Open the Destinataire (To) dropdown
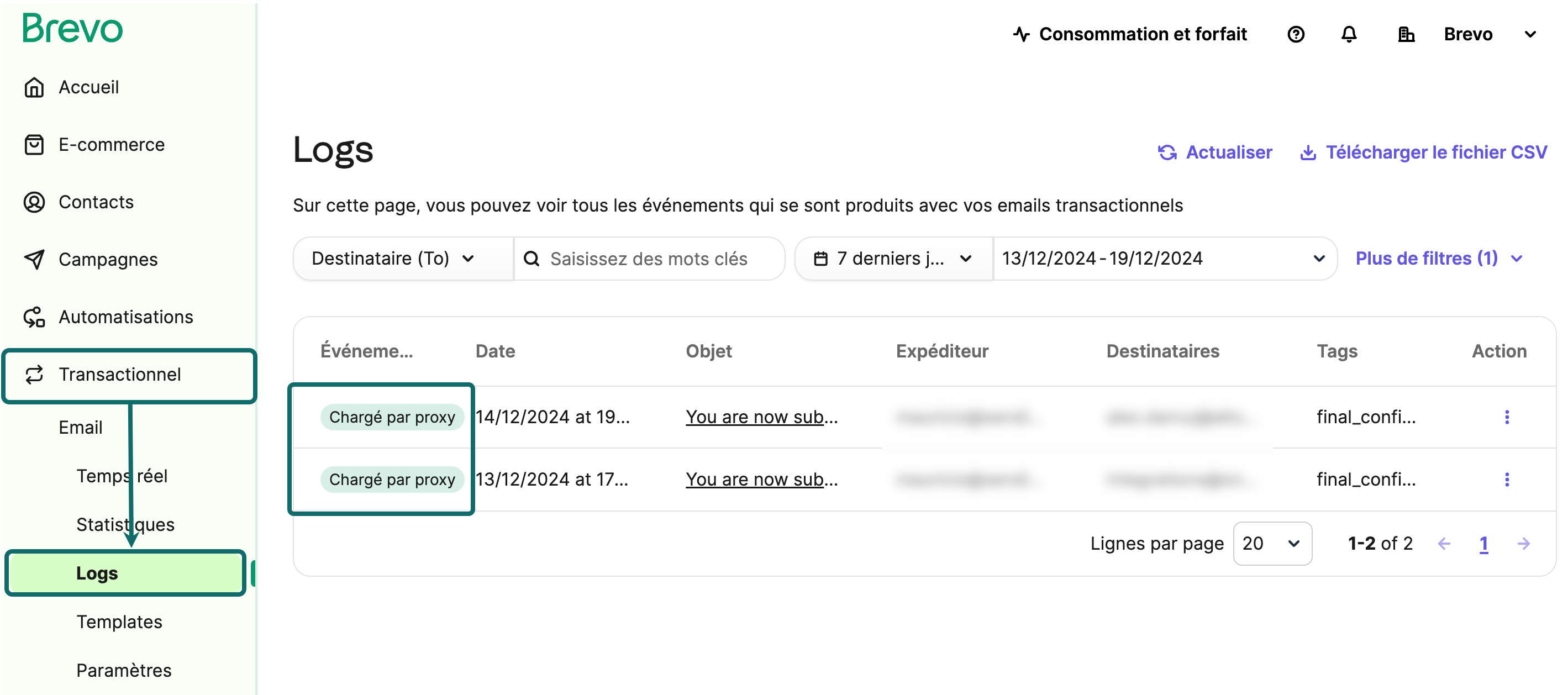Image resolution: width=1568 pixels, height=695 pixels. [x=403, y=259]
